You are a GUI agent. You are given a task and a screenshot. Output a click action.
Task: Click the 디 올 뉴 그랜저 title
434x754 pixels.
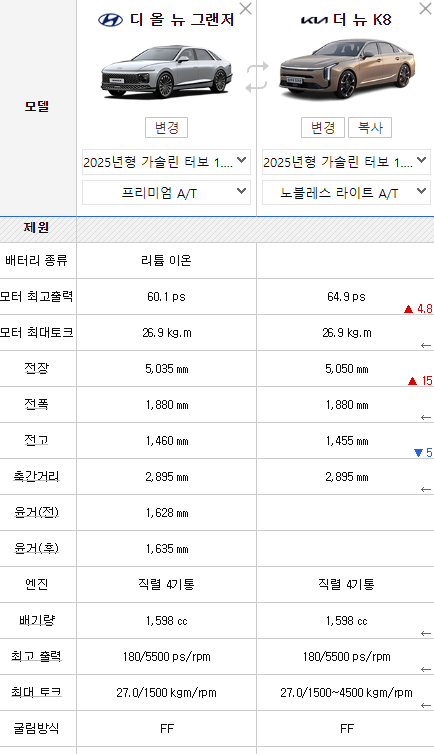coord(182,20)
